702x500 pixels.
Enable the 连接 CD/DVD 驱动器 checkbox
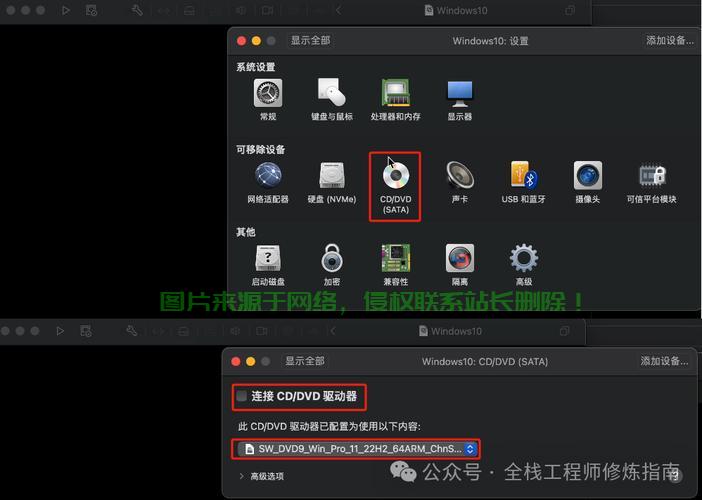(242, 396)
